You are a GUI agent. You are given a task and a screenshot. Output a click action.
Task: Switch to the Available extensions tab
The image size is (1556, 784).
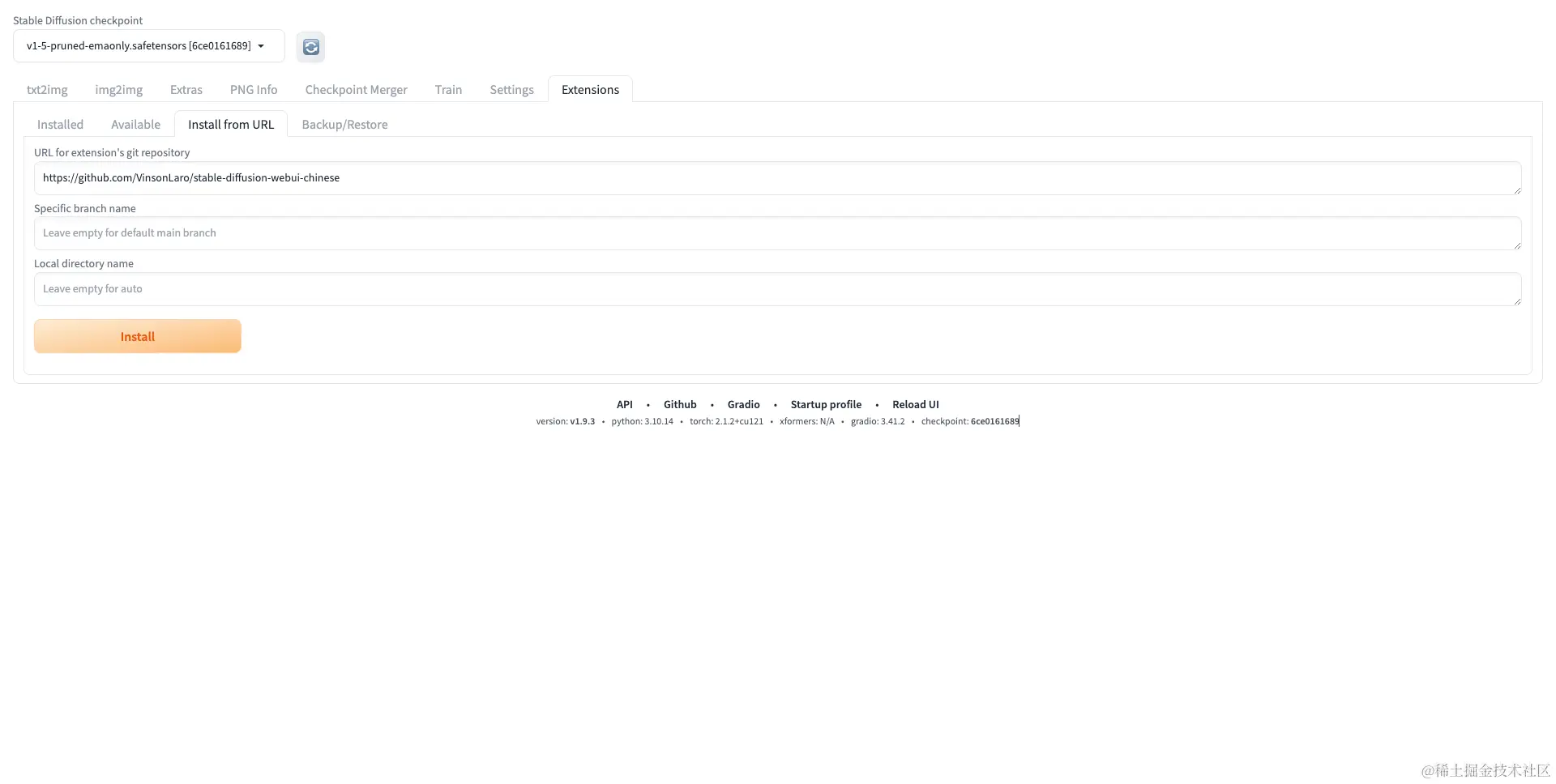(x=135, y=124)
